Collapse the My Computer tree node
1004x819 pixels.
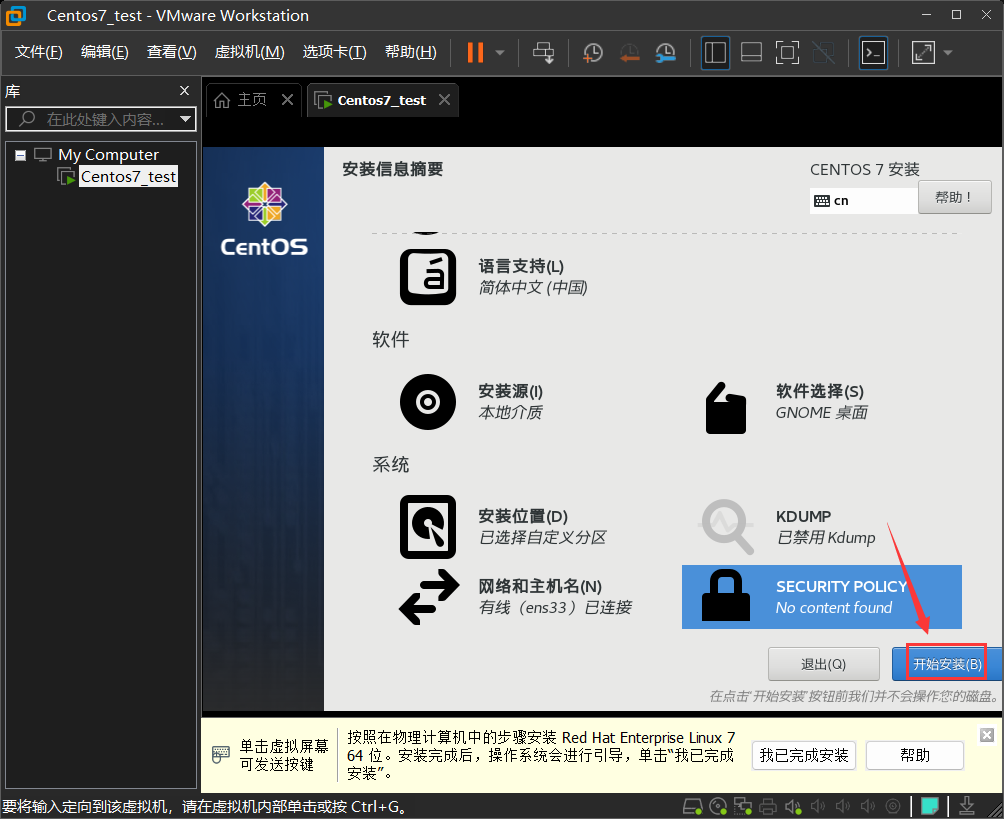[x=20, y=155]
